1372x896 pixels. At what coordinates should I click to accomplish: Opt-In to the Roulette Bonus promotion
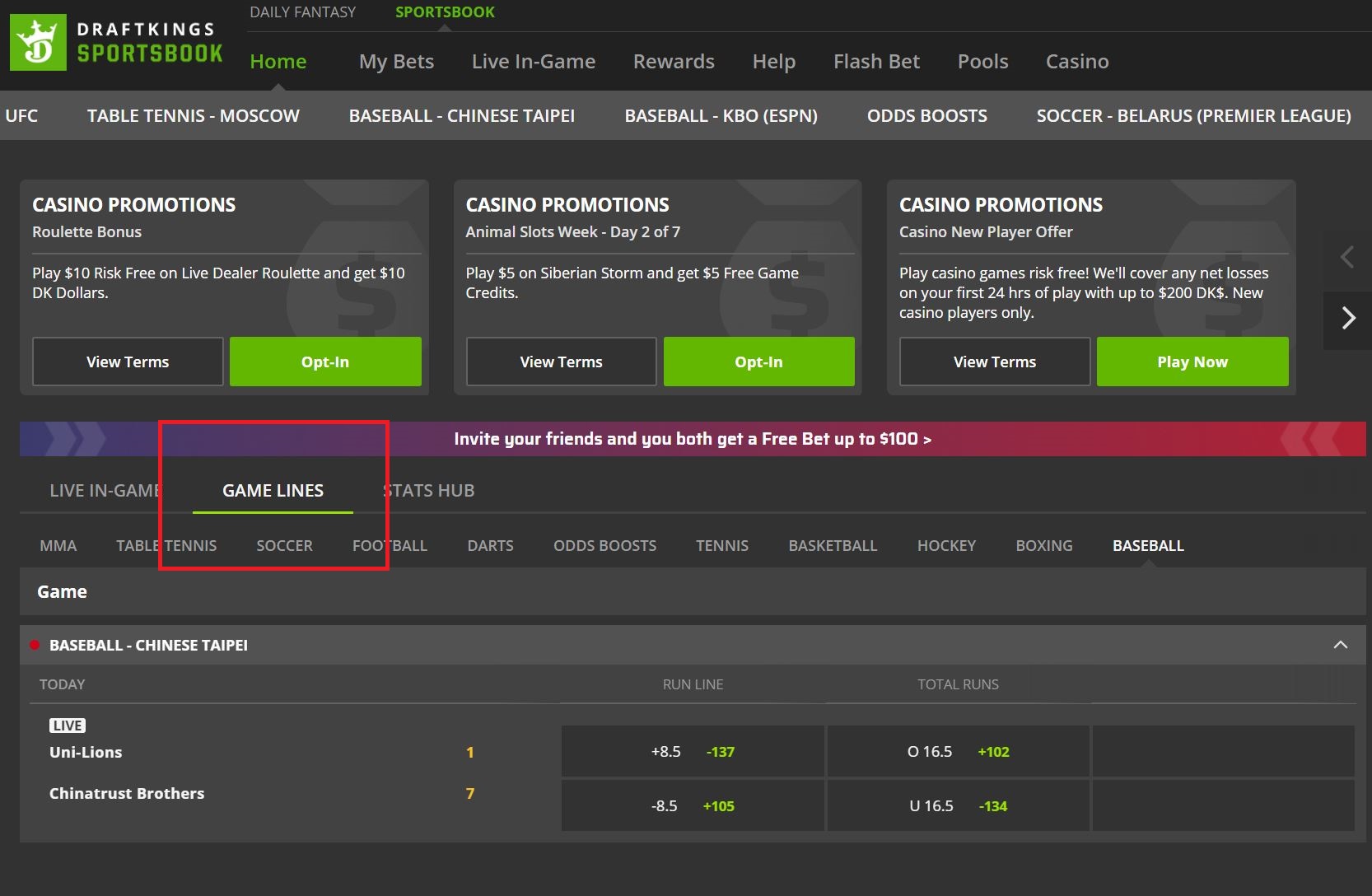(325, 362)
